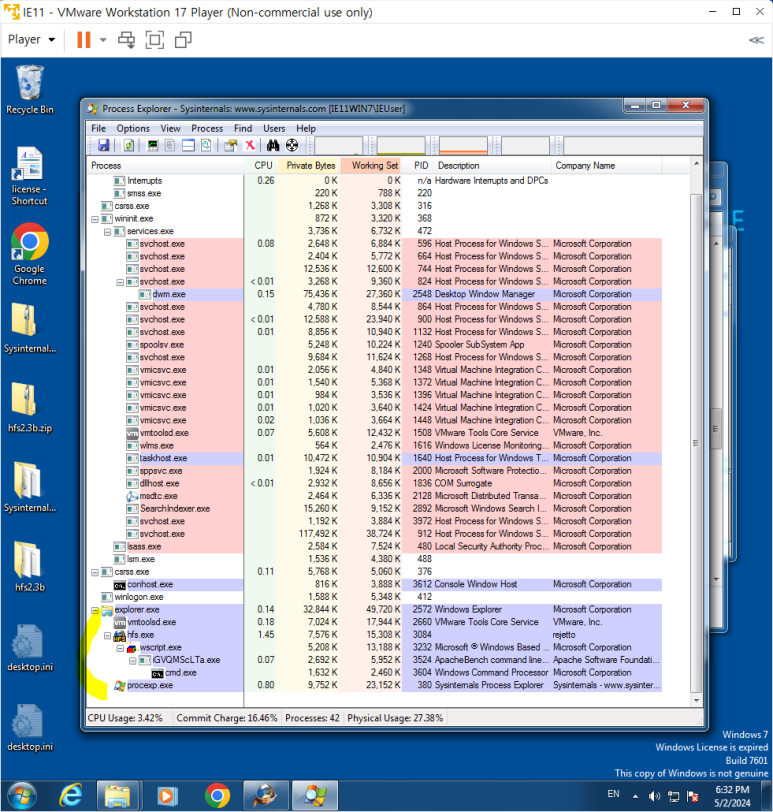Click the red X Kill Process icon
773x812 pixels.
click(x=250, y=146)
